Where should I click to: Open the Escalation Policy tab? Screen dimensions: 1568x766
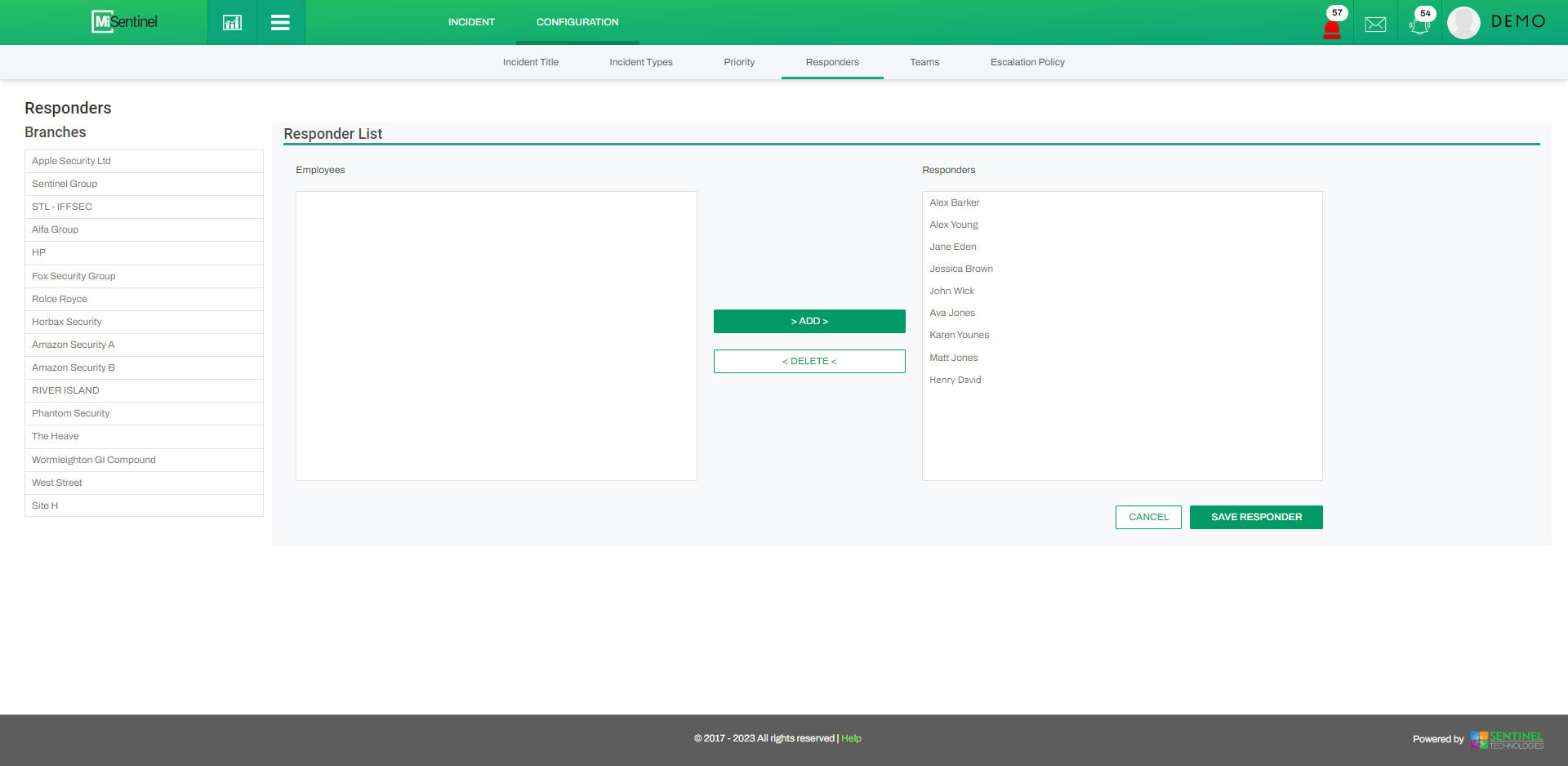1027,62
